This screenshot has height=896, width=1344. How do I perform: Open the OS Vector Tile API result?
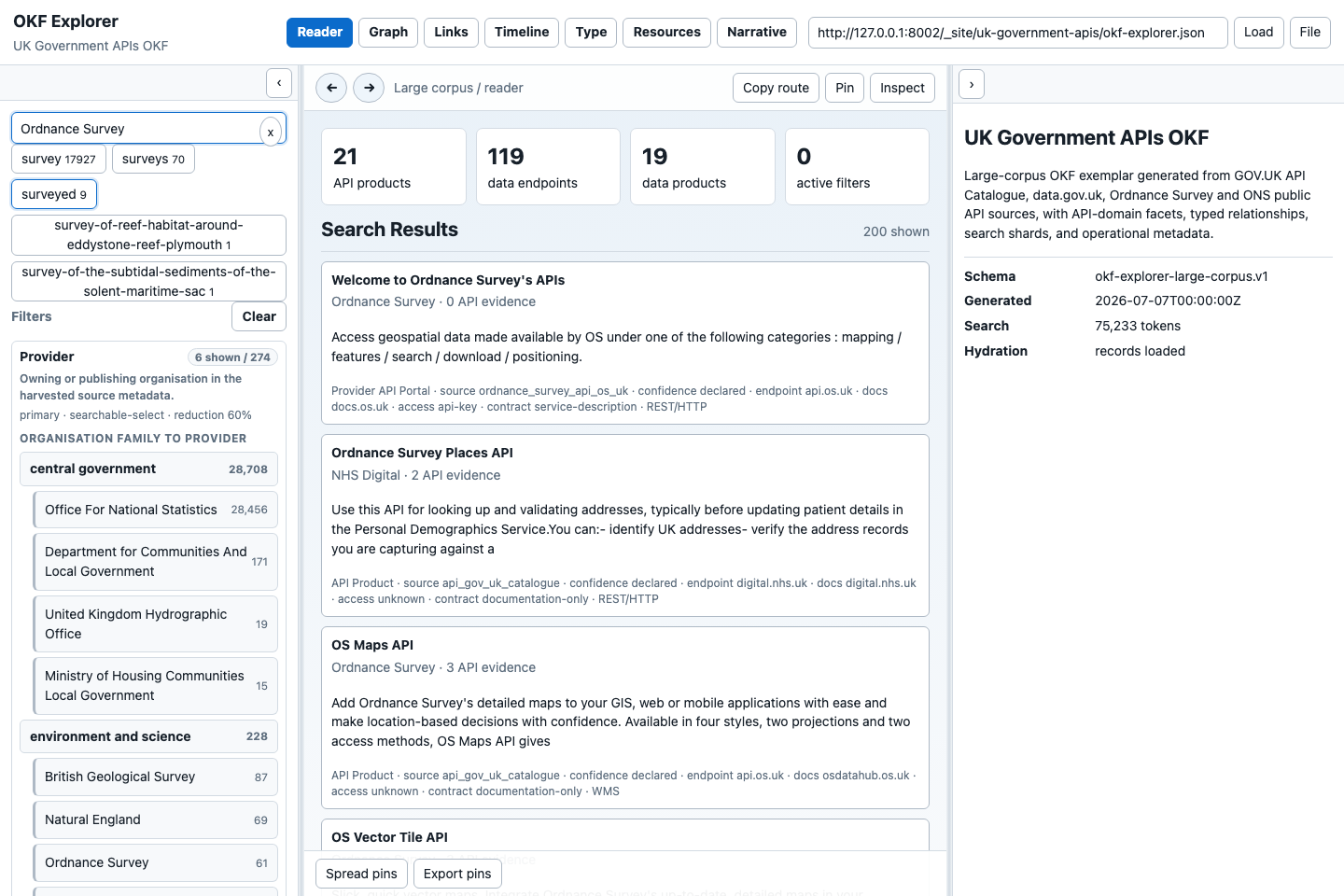(x=625, y=836)
